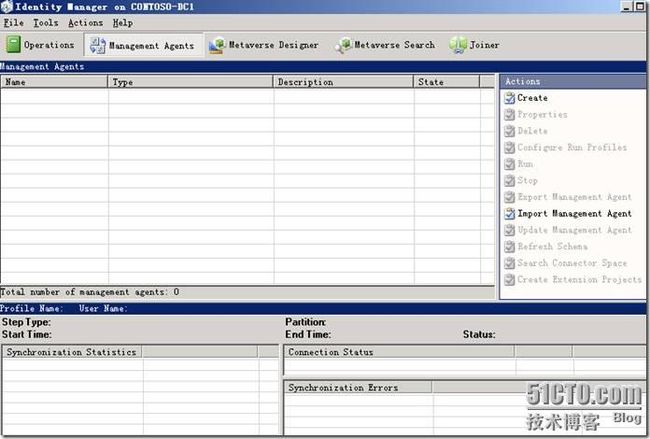This screenshot has width=650, height=439.
Task: Click Create Extension Projects icon
Action: 509,280
